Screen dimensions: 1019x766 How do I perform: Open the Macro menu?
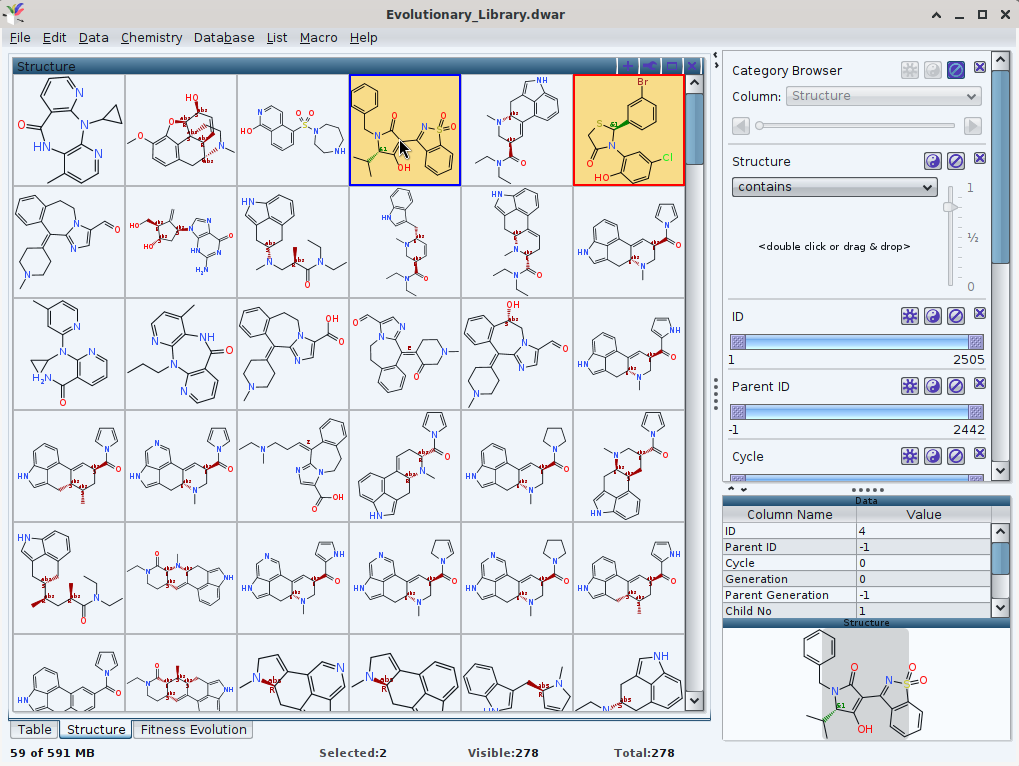(x=318, y=37)
